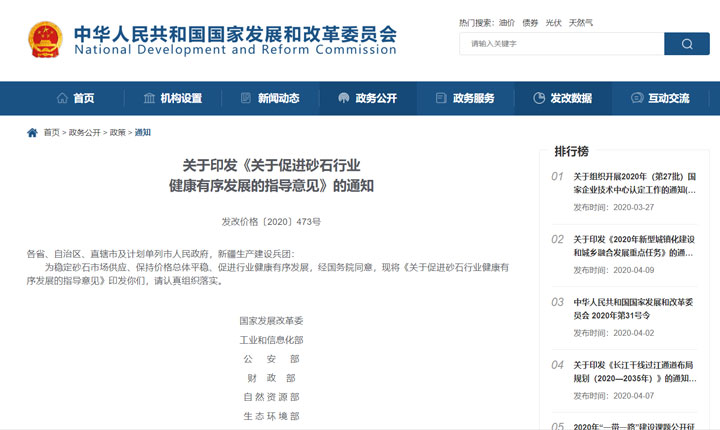
Task: Click 政策 in the breadcrumb path
Action: [118, 132]
